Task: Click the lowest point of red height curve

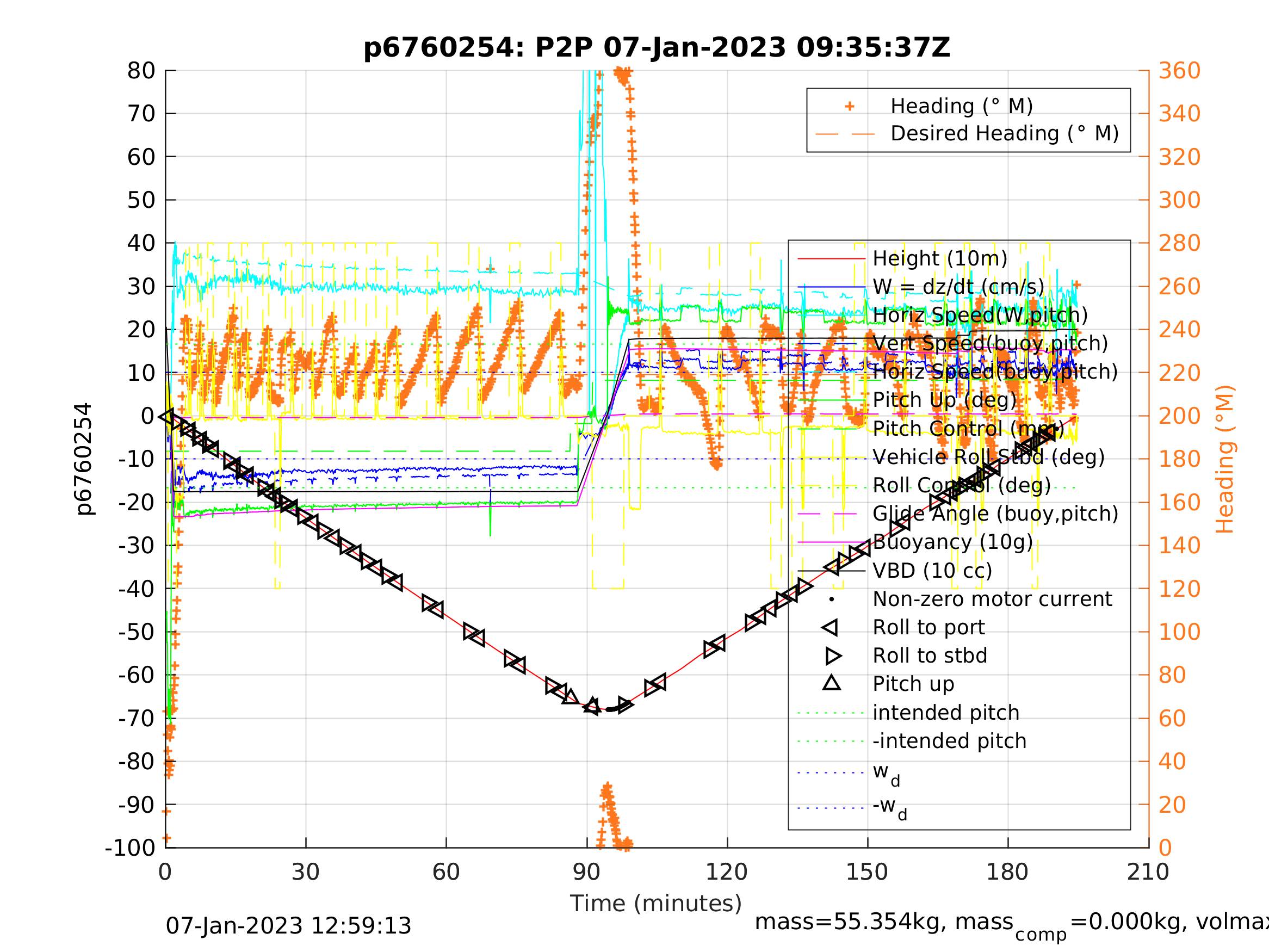Action: tap(609, 710)
